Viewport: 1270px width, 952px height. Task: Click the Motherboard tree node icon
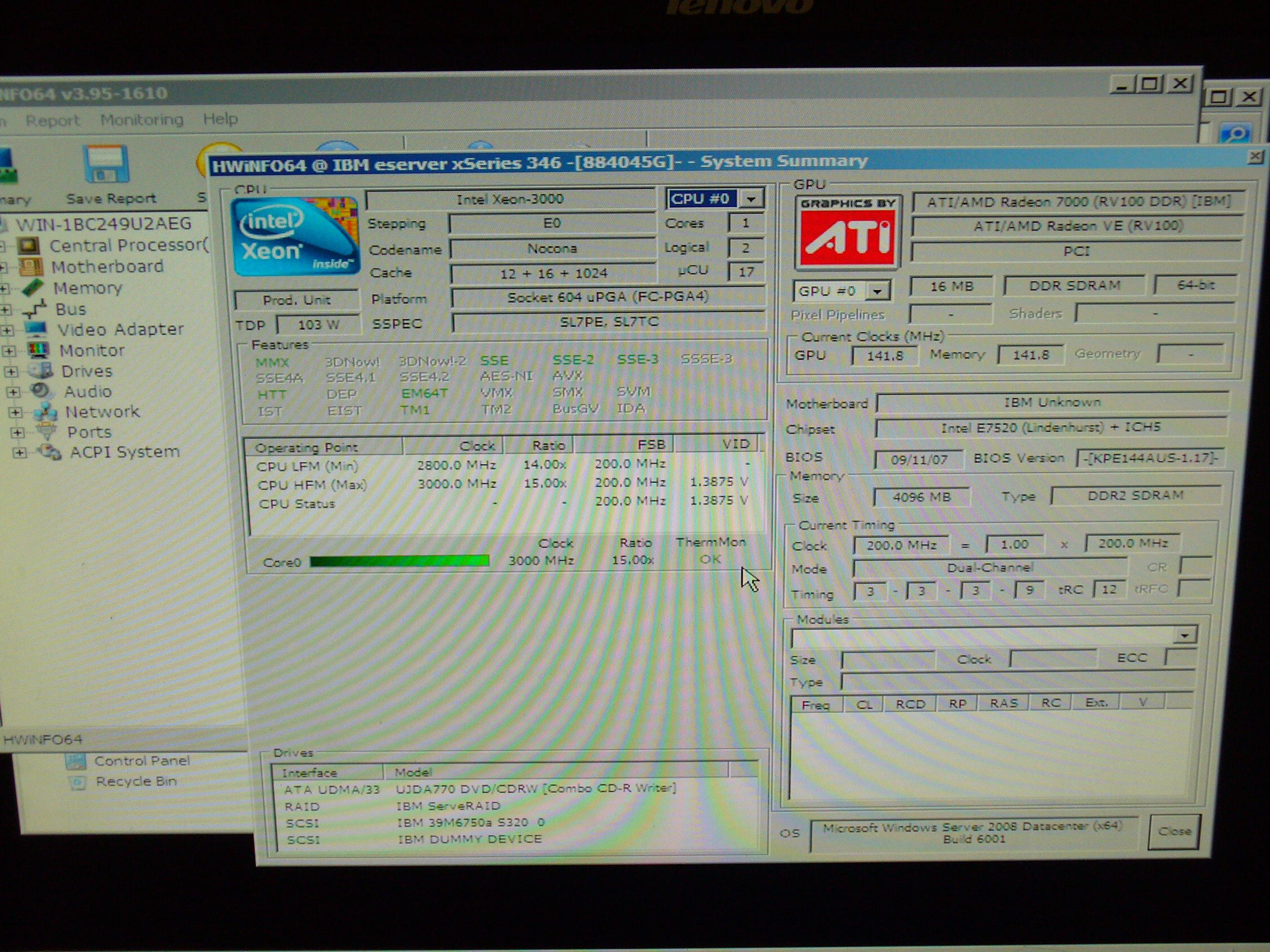(31, 267)
